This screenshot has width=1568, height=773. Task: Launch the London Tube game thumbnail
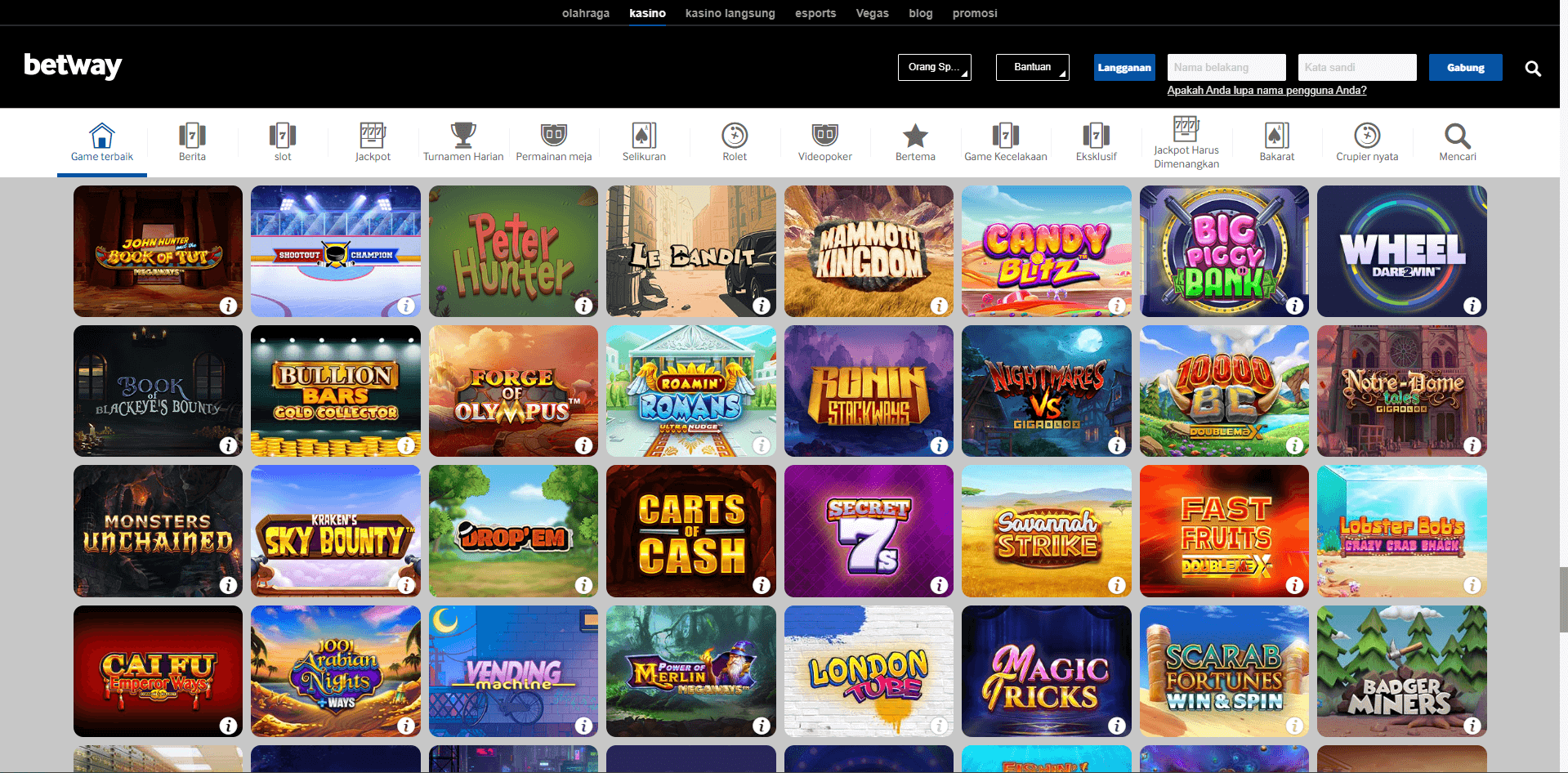click(x=869, y=671)
